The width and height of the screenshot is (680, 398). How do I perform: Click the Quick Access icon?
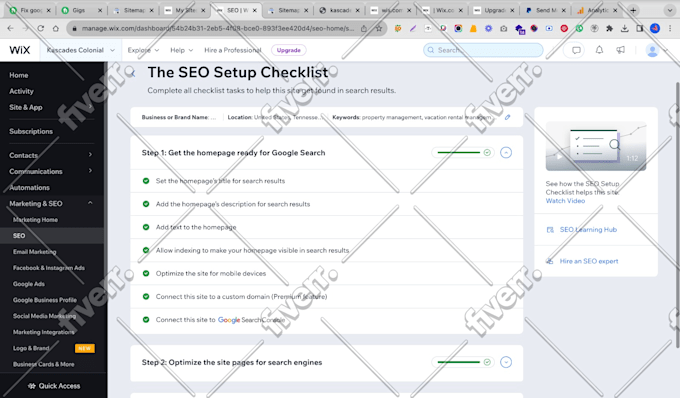pos(32,386)
